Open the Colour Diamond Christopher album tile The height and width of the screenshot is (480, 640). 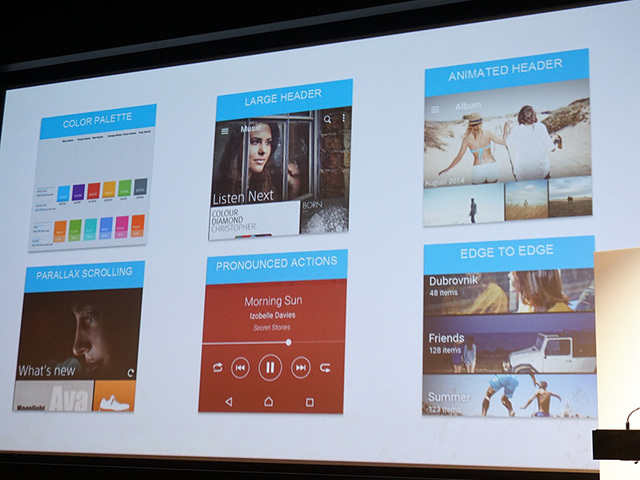click(255, 220)
